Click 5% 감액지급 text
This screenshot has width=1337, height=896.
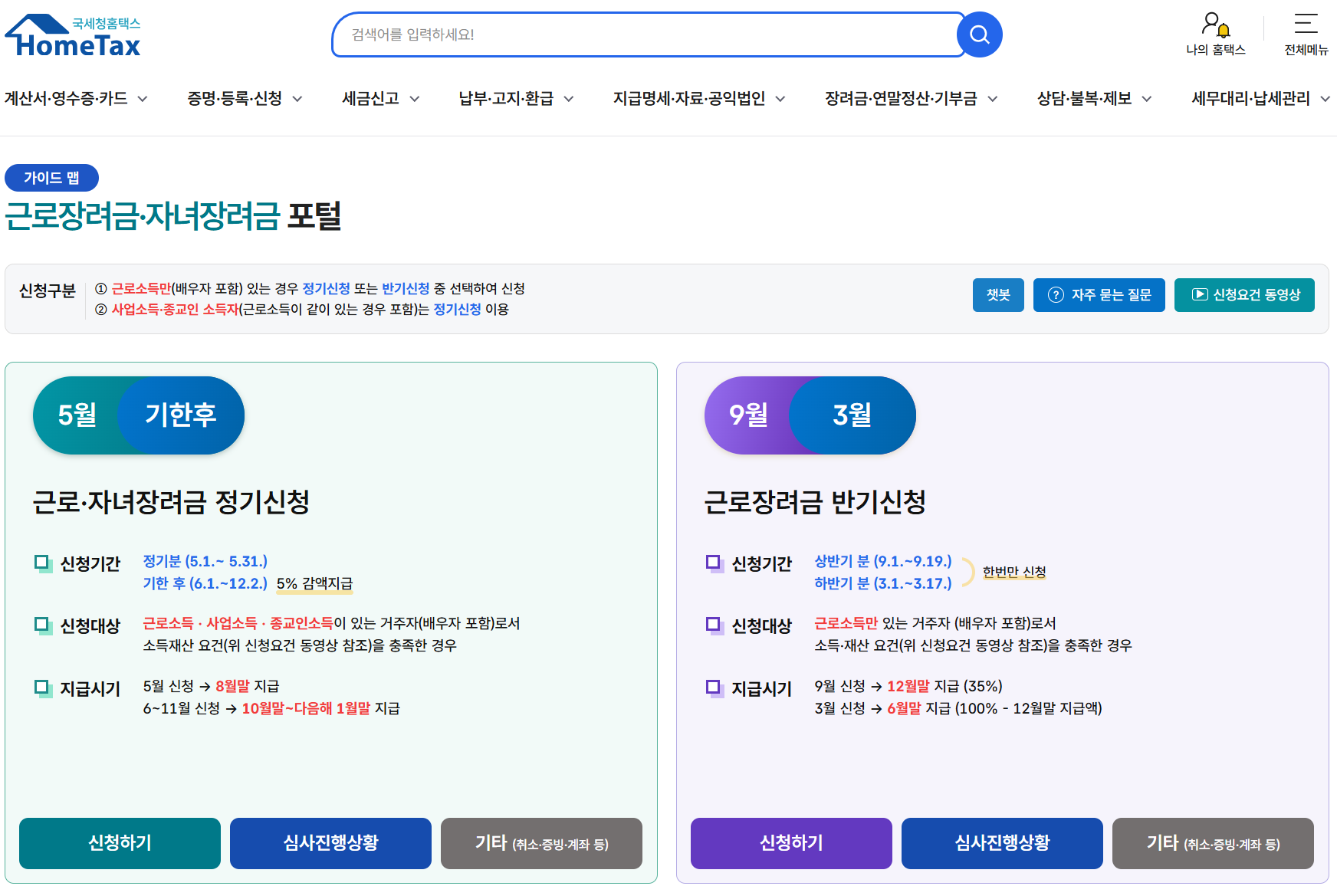(x=315, y=584)
